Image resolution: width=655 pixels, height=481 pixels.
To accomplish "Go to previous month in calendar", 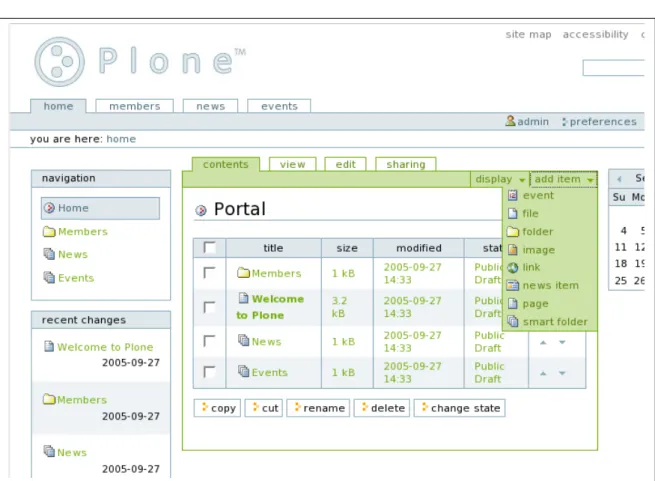I will click(619, 179).
